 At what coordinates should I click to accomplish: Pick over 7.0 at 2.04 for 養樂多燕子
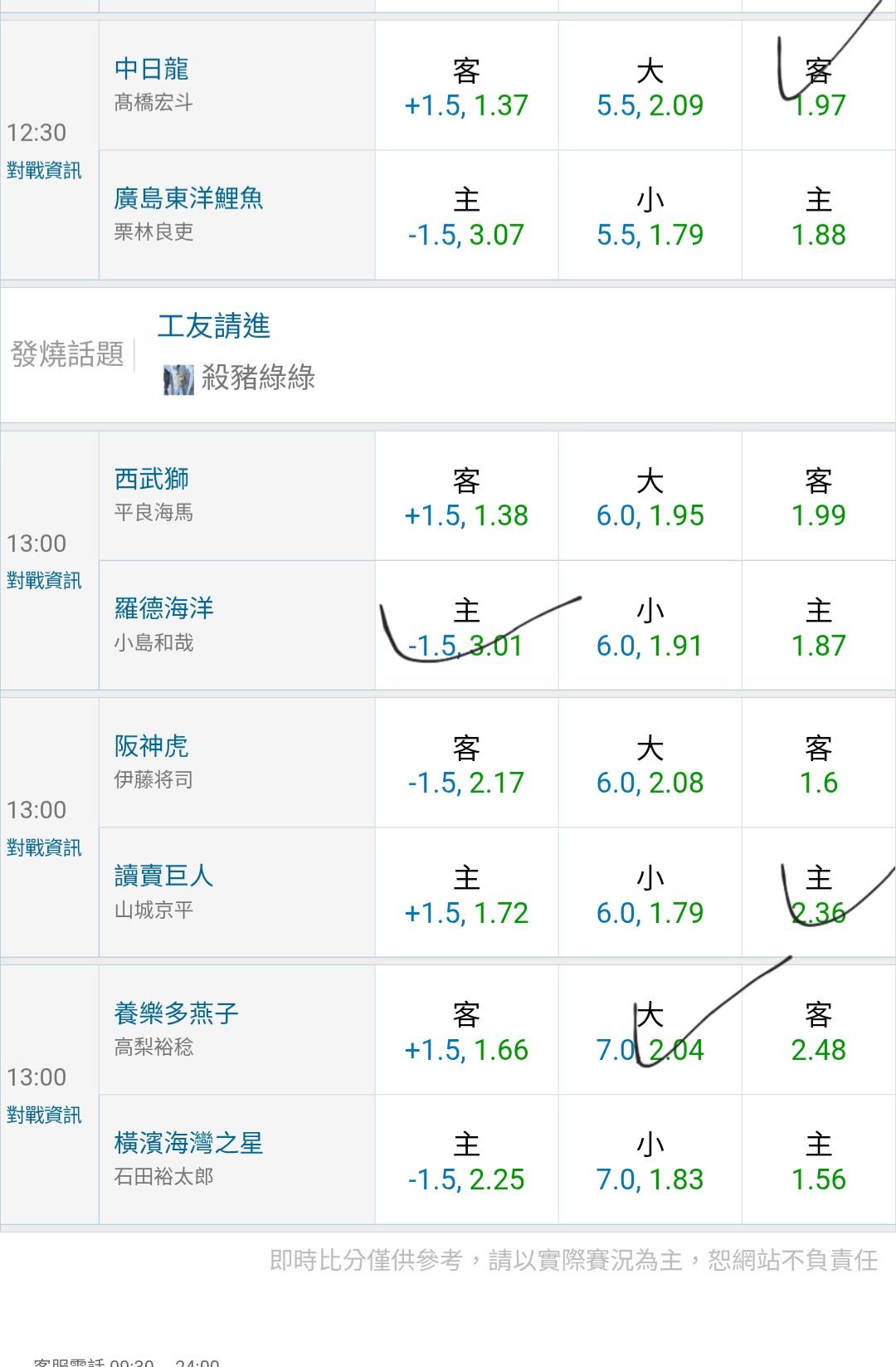(x=650, y=1032)
